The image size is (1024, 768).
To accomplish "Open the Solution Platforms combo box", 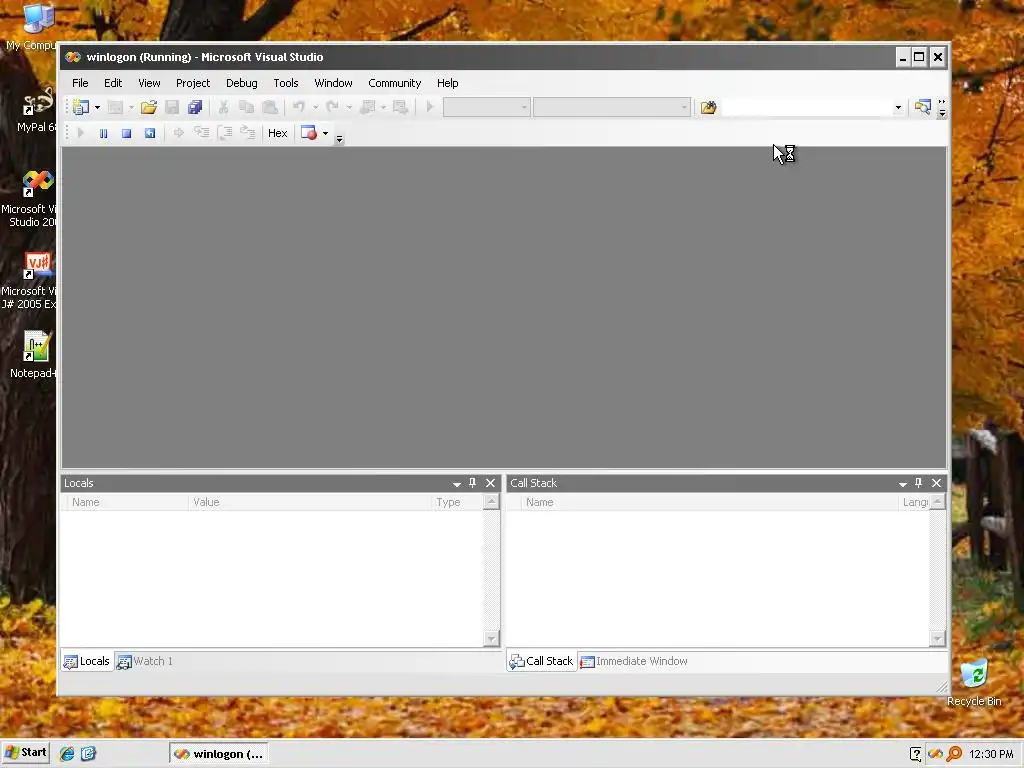I will point(611,107).
